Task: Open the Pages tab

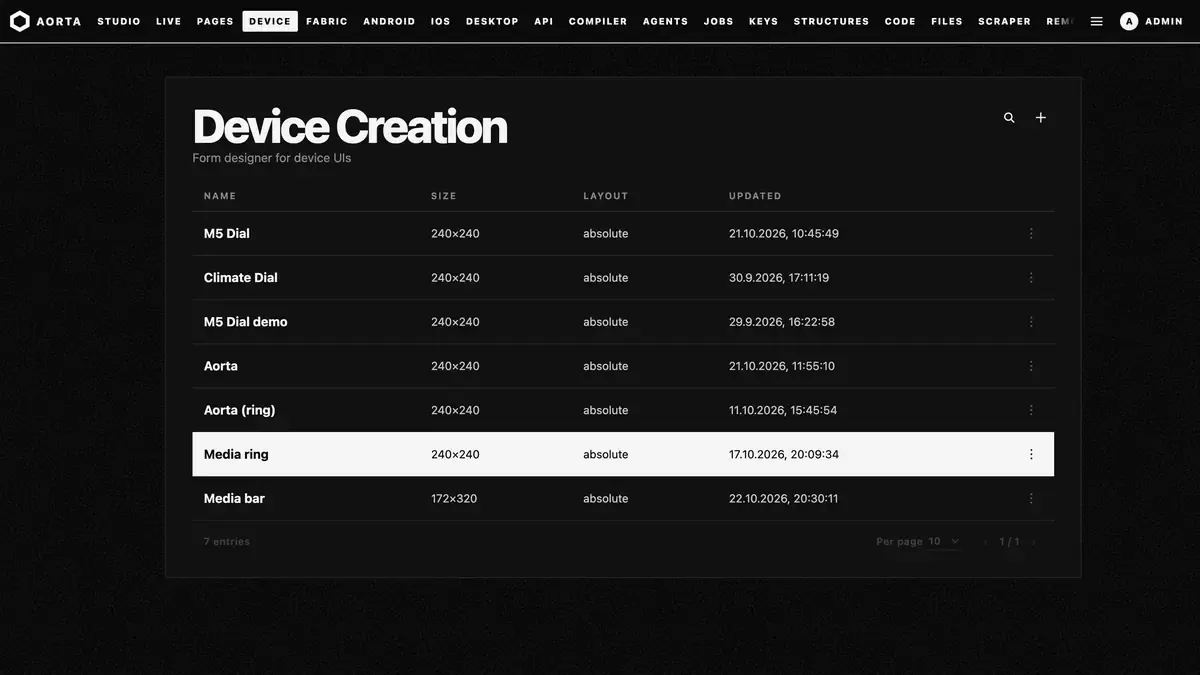Action: coord(215,21)
